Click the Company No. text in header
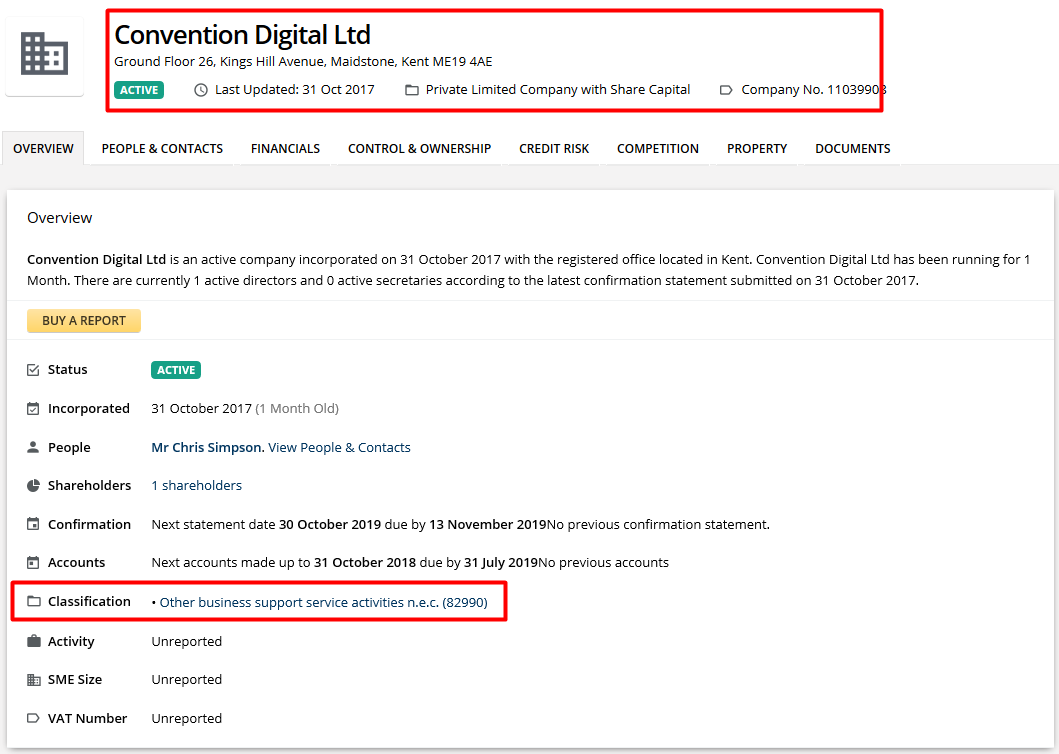The width and height of the screenshot is (1059, 754). click(814, 90)
